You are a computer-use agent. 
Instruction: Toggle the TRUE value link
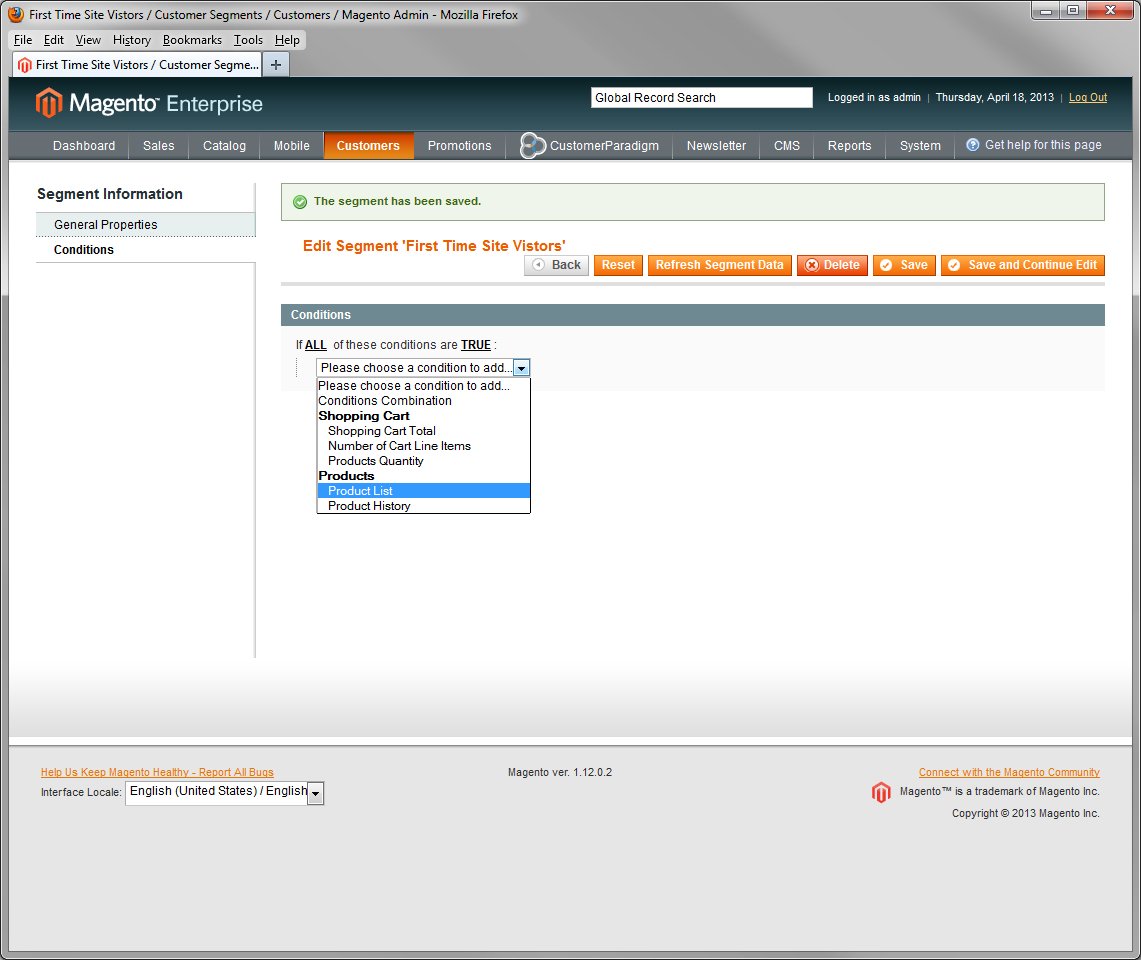[x=475, y=345]
